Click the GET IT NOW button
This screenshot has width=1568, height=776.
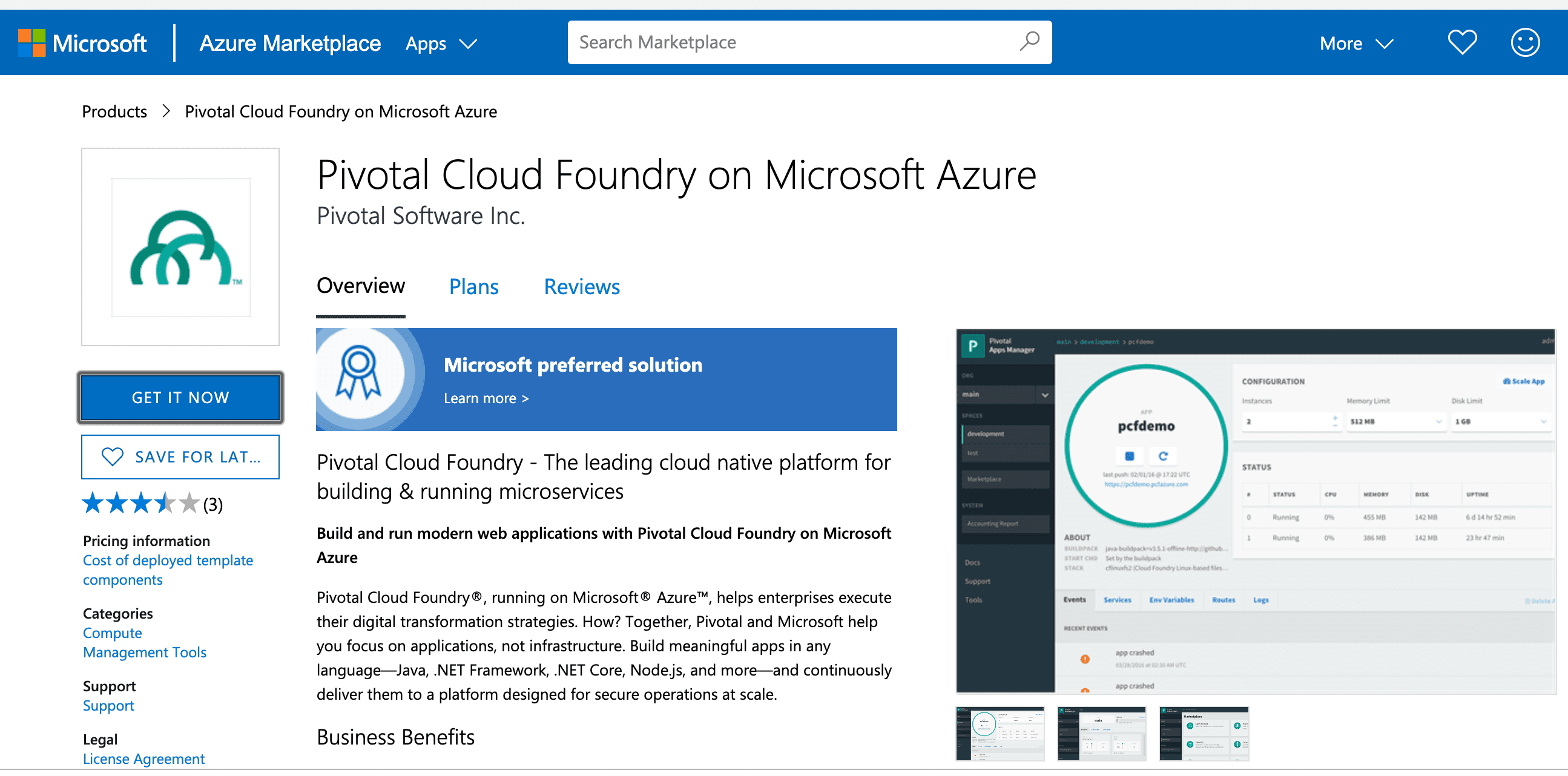[180, 397]
